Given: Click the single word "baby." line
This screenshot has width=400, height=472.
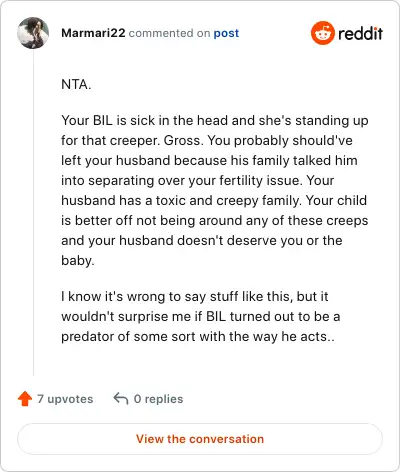Looking at the screenshot, I should pyautogui.click(x=78, y=260).
